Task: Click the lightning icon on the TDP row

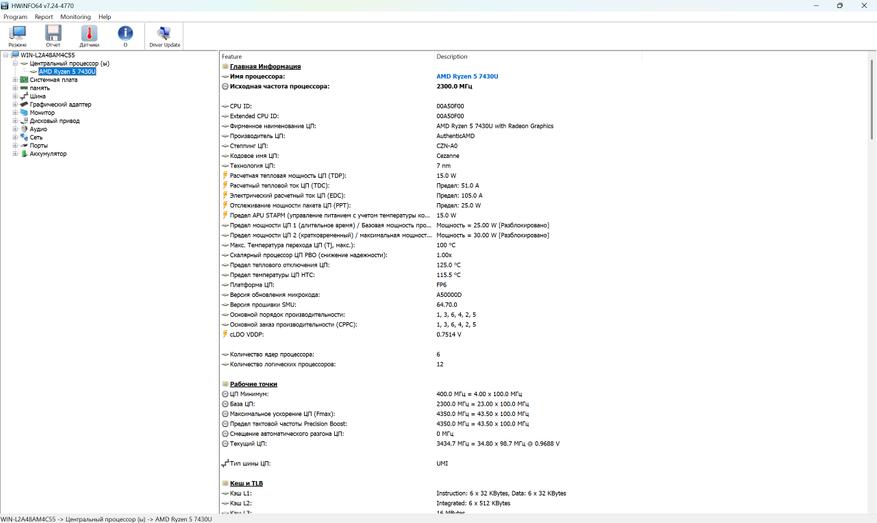Action: point(225,175)
